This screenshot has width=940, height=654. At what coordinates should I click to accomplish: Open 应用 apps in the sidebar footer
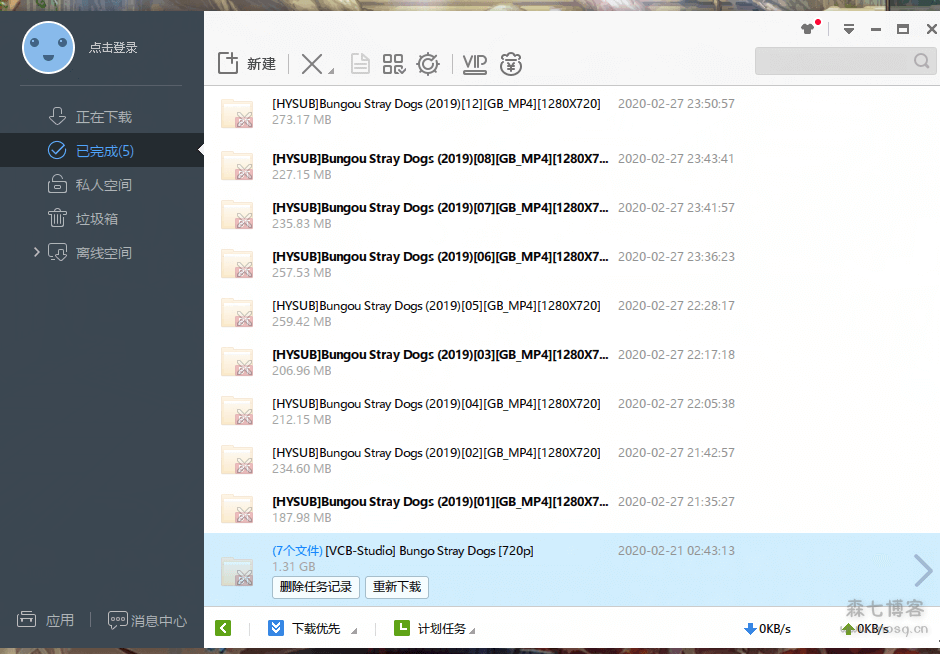[x=47, y=620]
